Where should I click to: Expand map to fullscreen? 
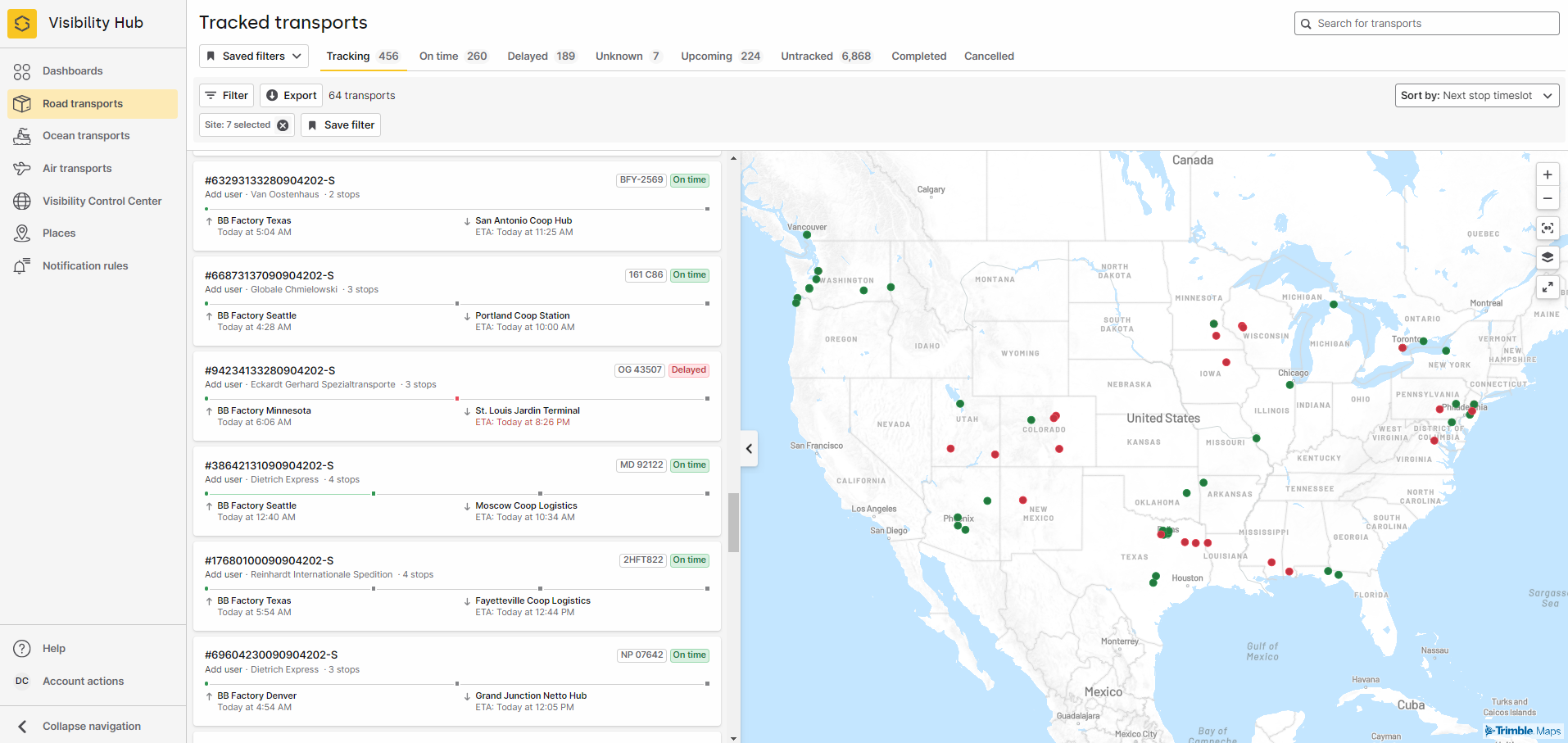tap(1547, 287)
